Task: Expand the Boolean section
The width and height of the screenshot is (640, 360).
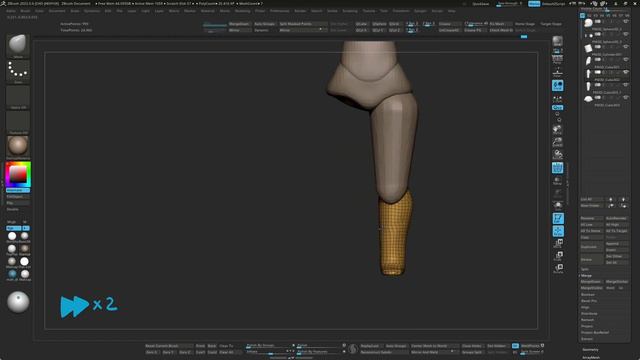Action: (588, 294)
